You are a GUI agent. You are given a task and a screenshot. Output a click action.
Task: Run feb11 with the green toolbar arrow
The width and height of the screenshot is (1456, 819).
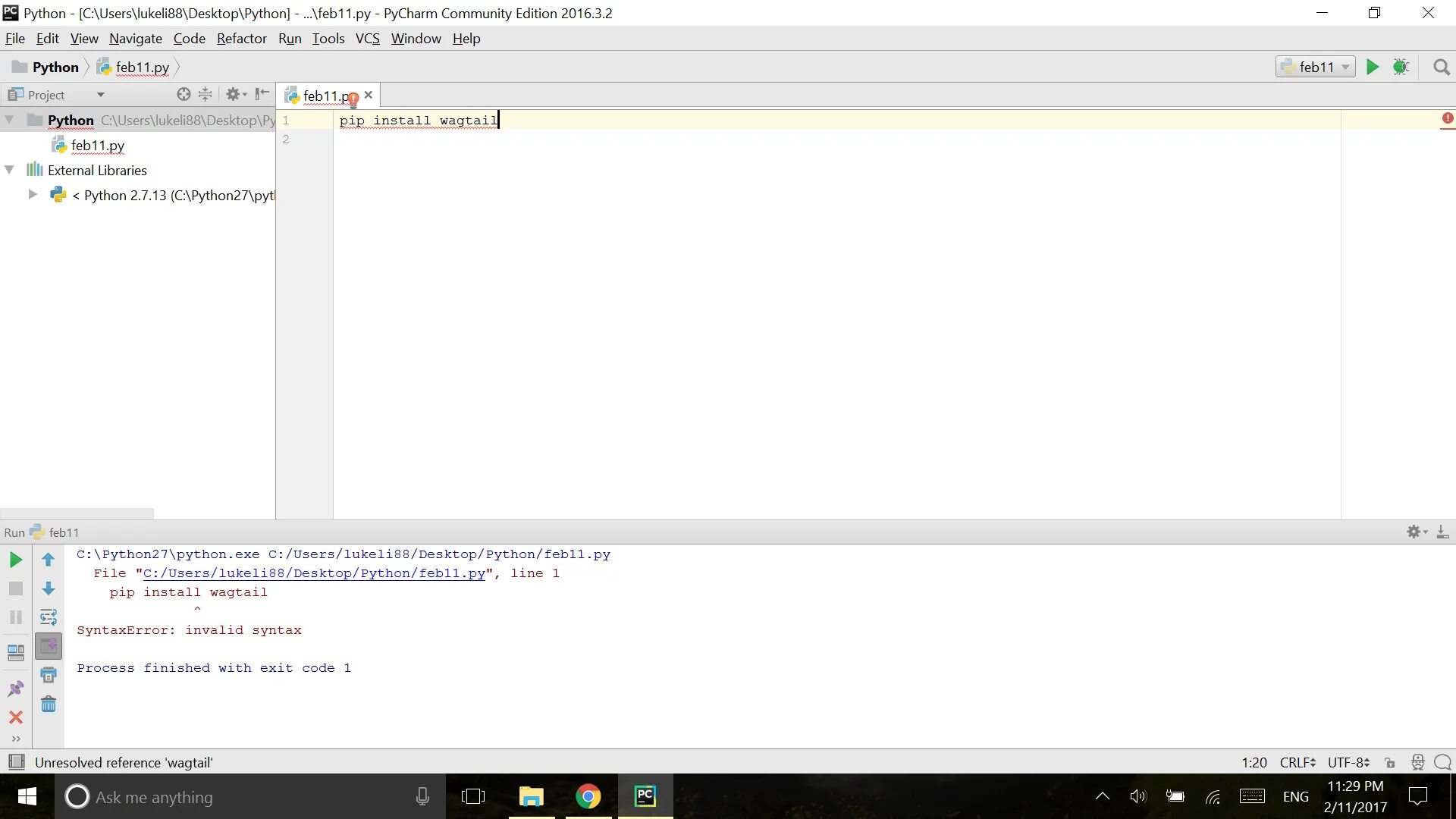(x=1372, y=67)
